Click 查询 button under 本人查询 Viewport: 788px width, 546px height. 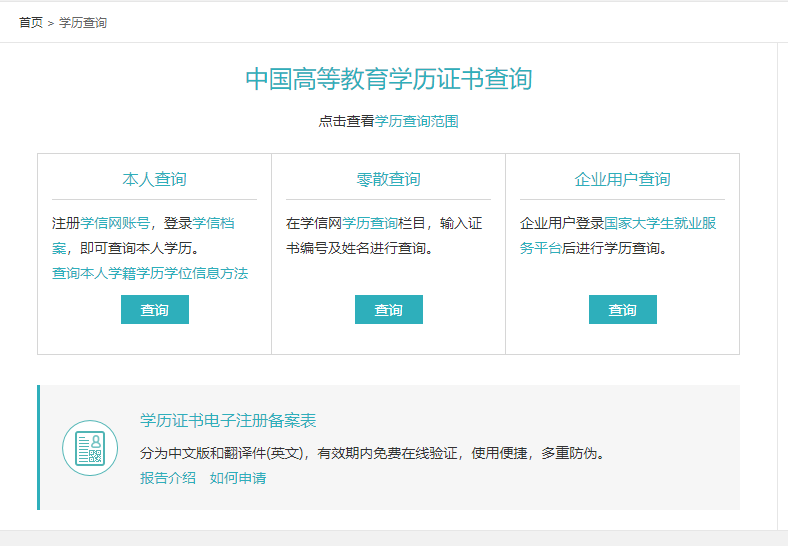(155, 310)
